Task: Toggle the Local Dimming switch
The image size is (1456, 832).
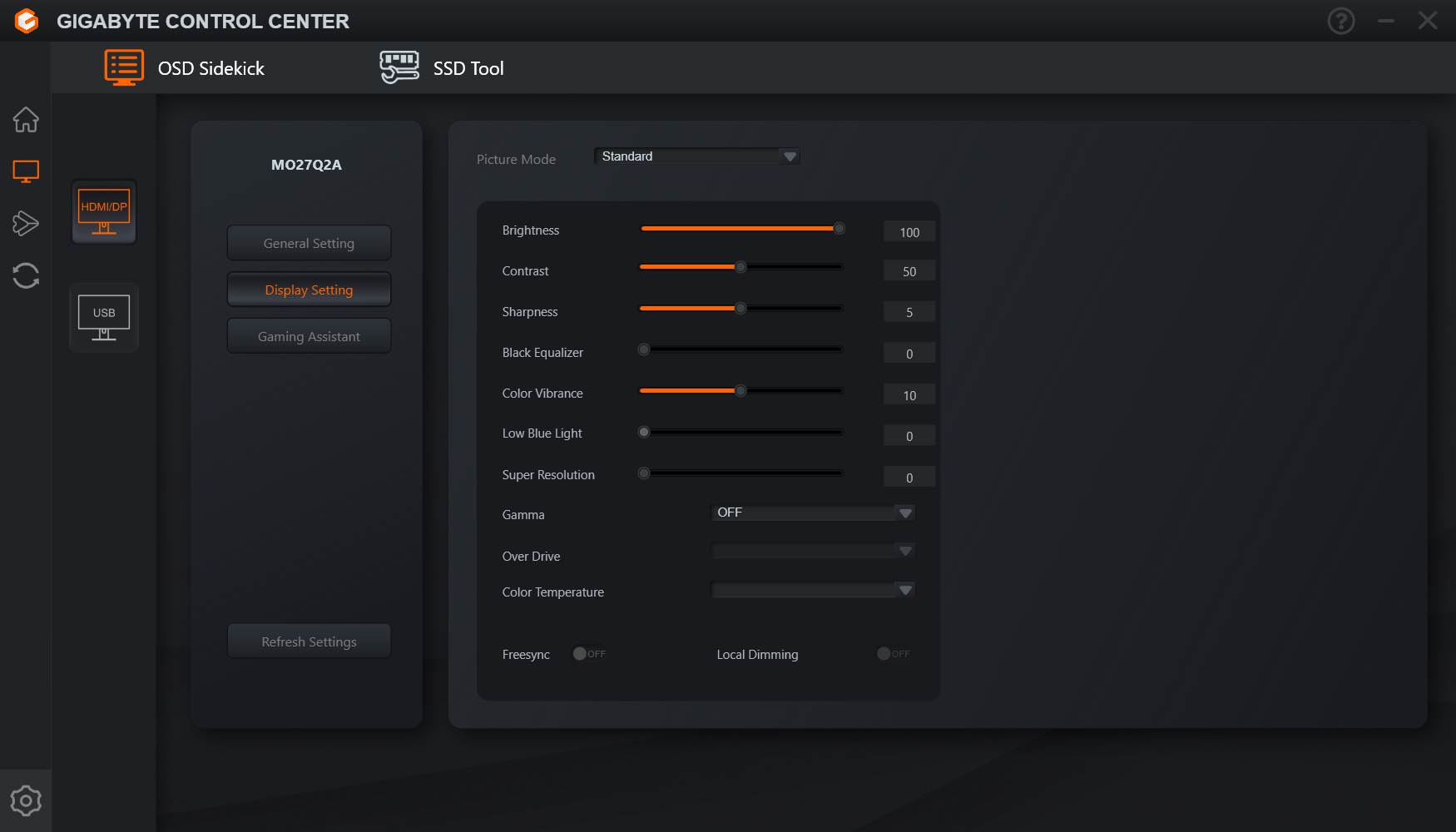Action: coord(894,654)
